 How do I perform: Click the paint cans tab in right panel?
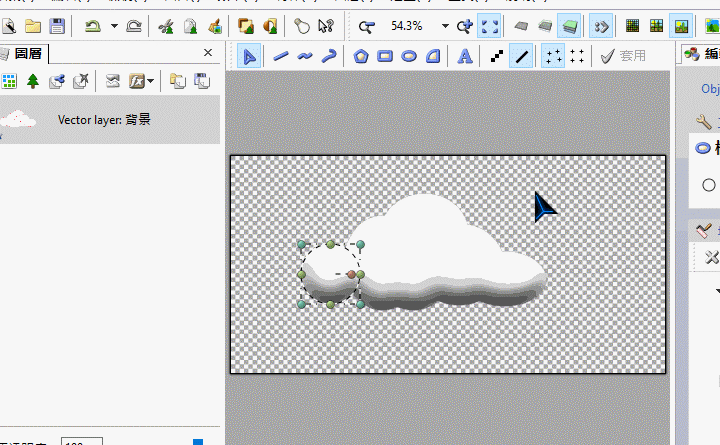[x=692, y=54]
